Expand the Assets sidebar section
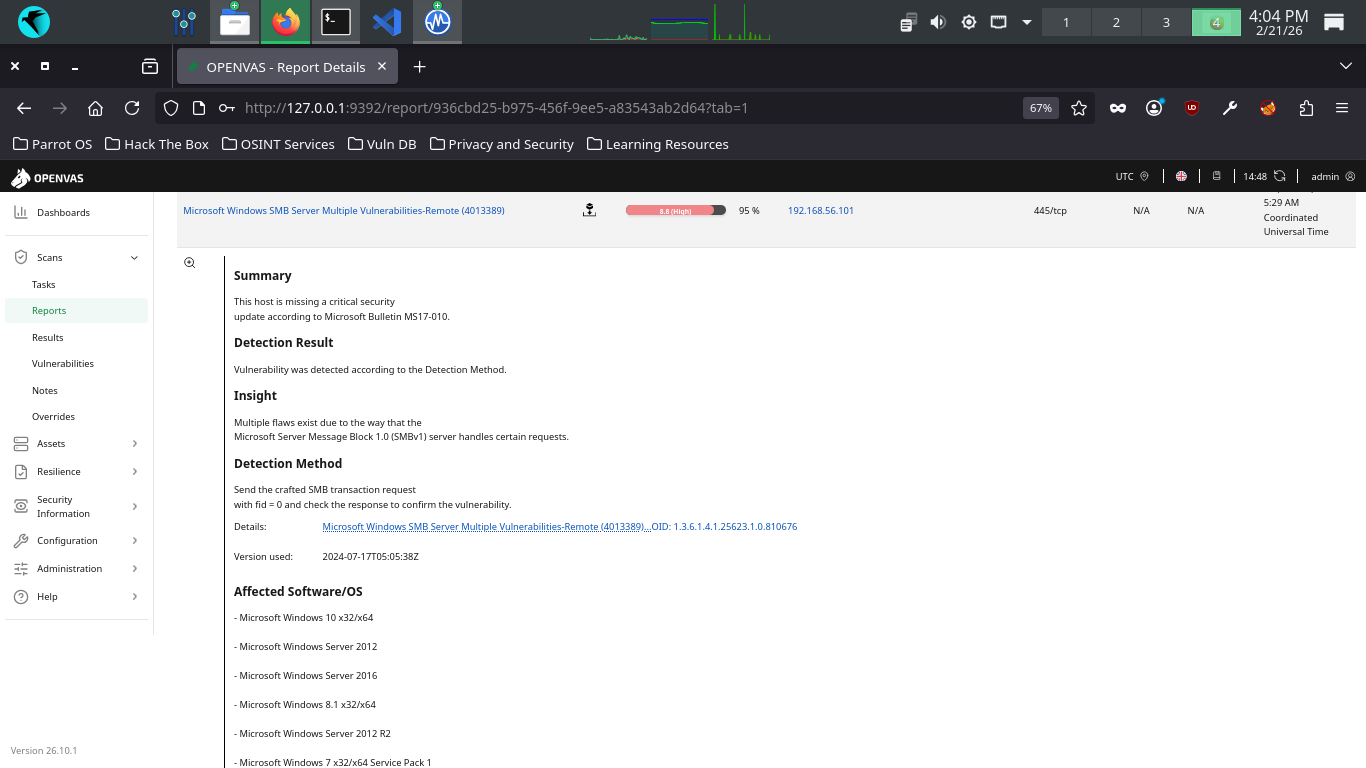 134,444
